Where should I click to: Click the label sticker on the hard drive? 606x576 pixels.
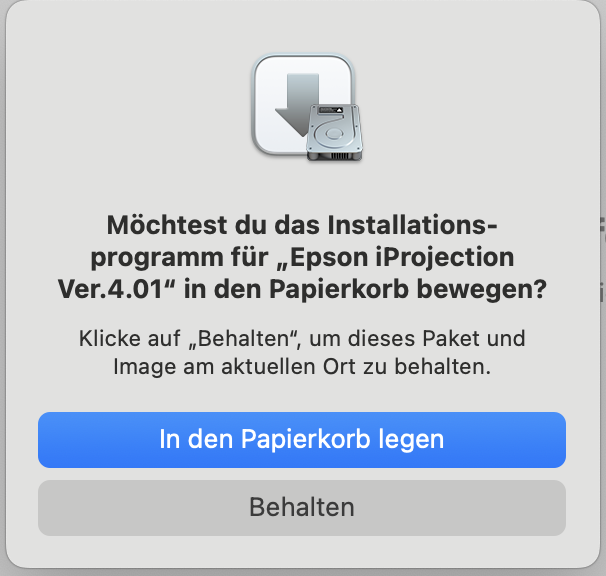coord(330,110)
